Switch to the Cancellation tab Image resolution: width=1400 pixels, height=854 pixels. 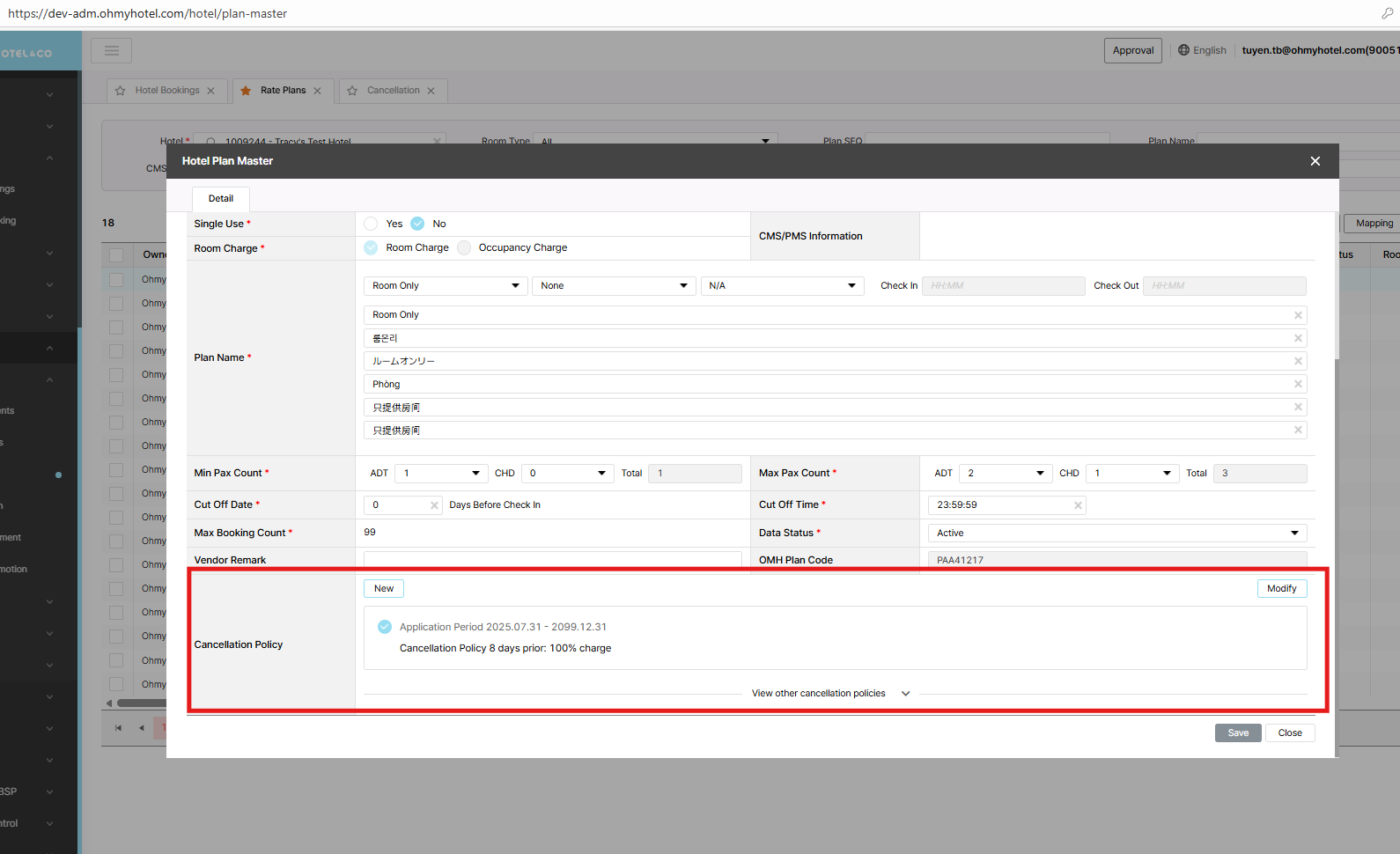click(393, 91)
